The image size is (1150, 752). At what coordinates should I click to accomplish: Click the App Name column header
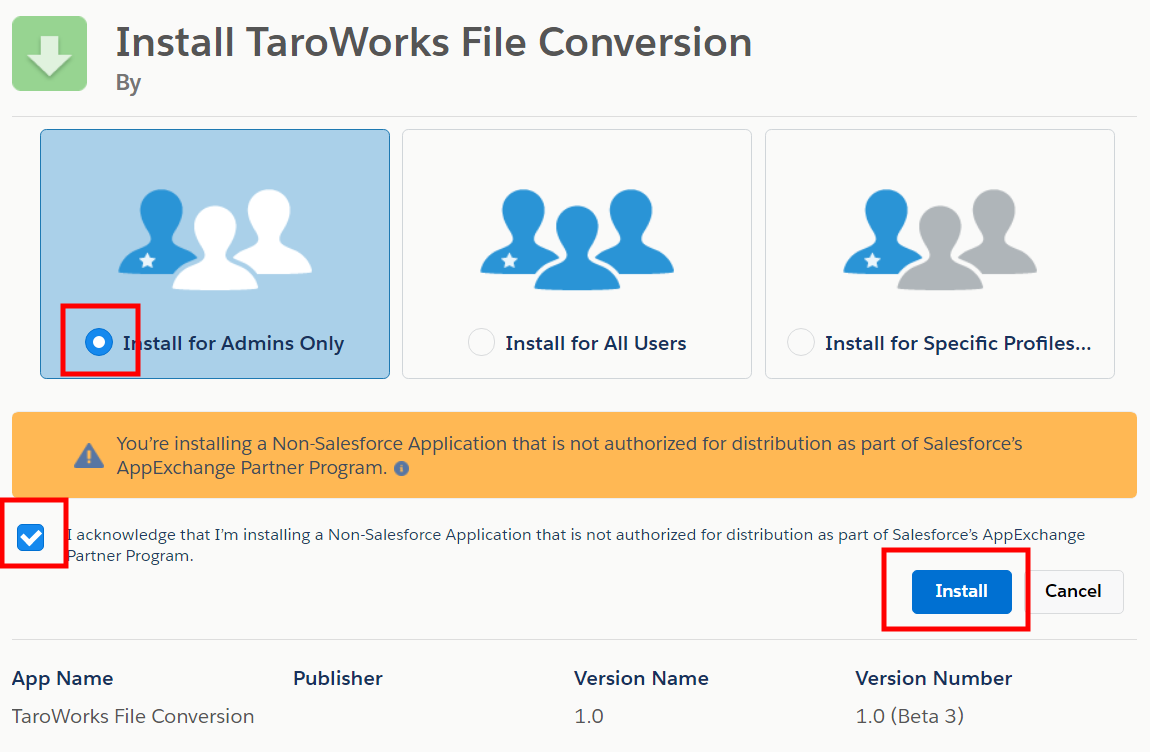pos(62,678)
